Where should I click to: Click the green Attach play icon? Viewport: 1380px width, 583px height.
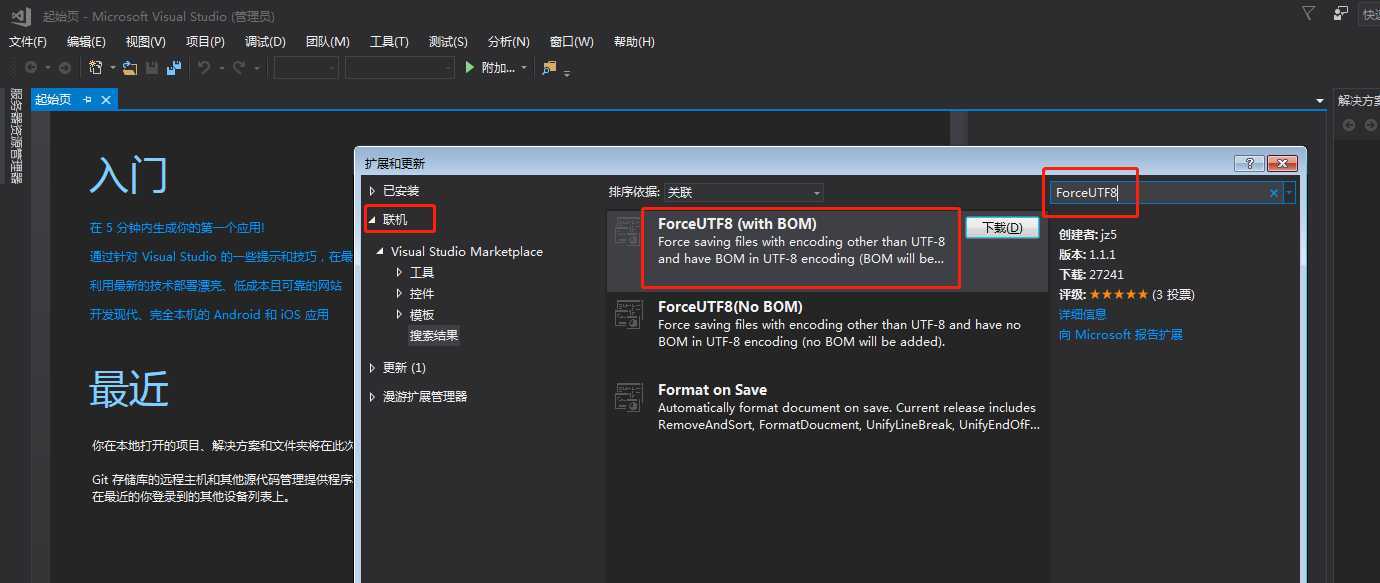(x=471, y=68)
